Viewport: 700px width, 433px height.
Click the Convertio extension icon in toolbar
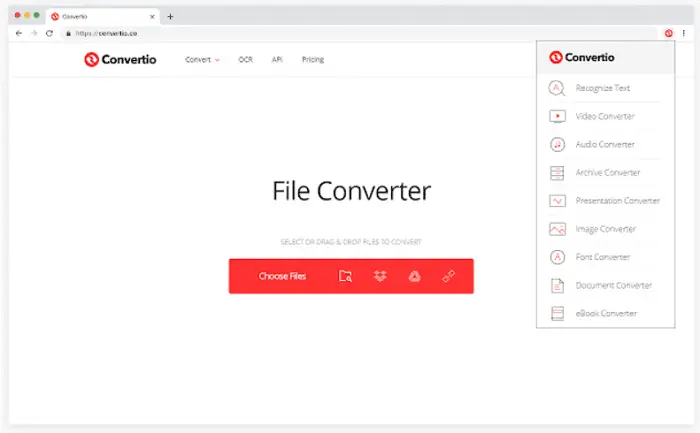668,33
